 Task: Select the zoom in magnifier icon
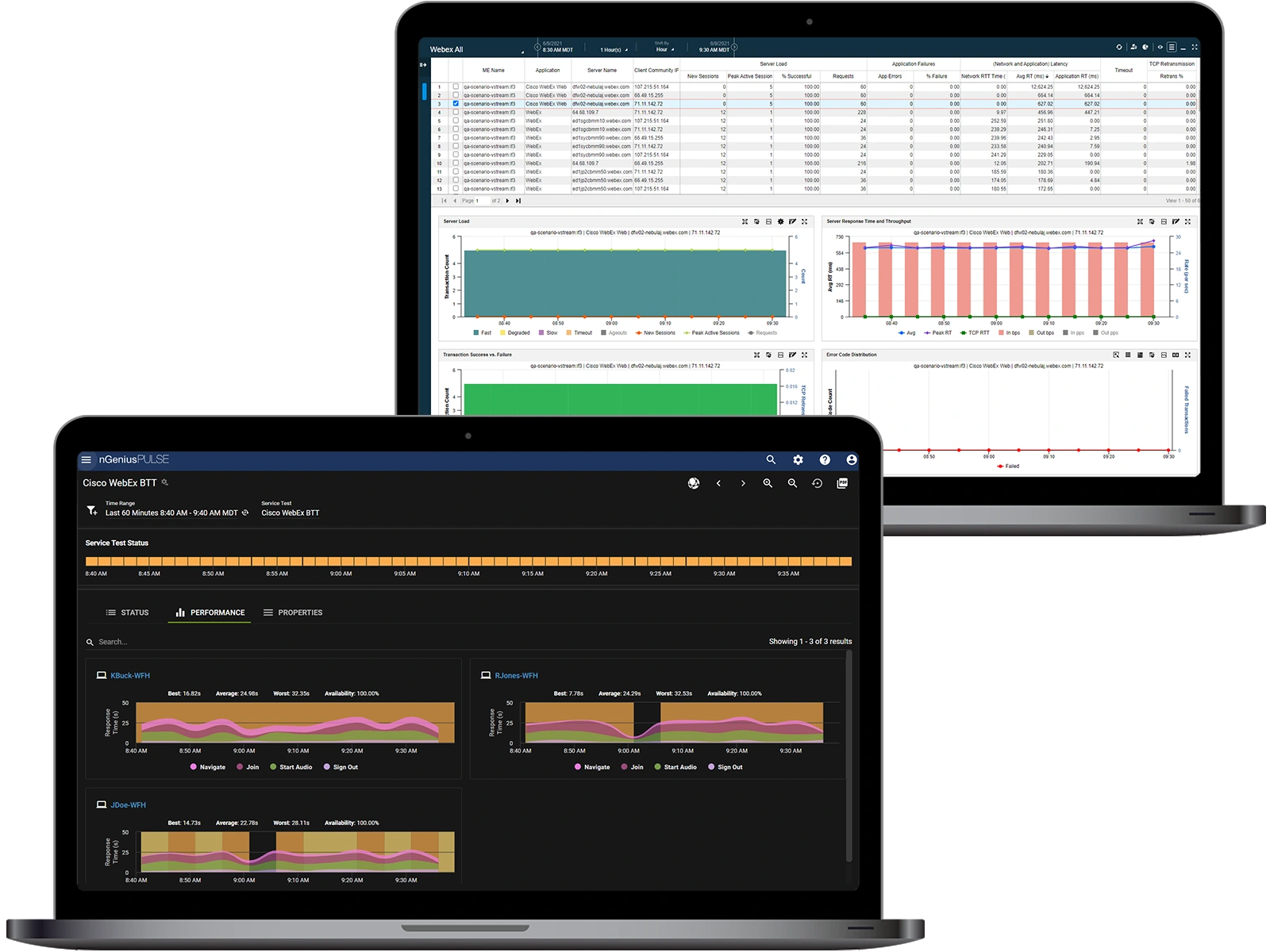tap(768, 485)
